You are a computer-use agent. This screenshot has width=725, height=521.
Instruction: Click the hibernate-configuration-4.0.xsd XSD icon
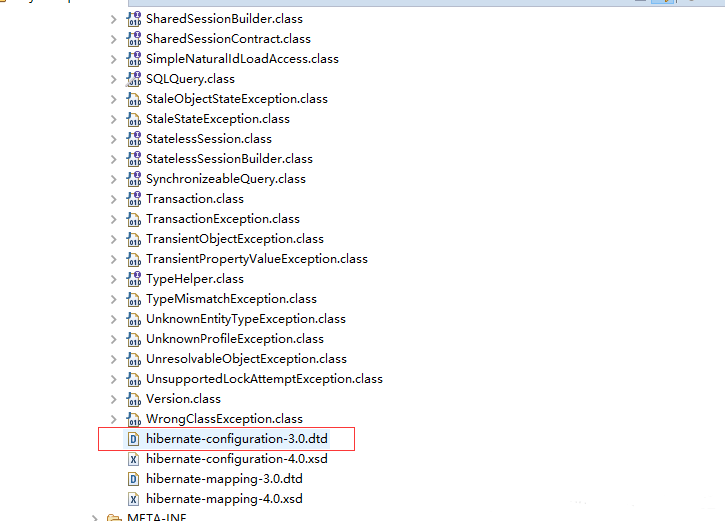(x=133, y=459)
